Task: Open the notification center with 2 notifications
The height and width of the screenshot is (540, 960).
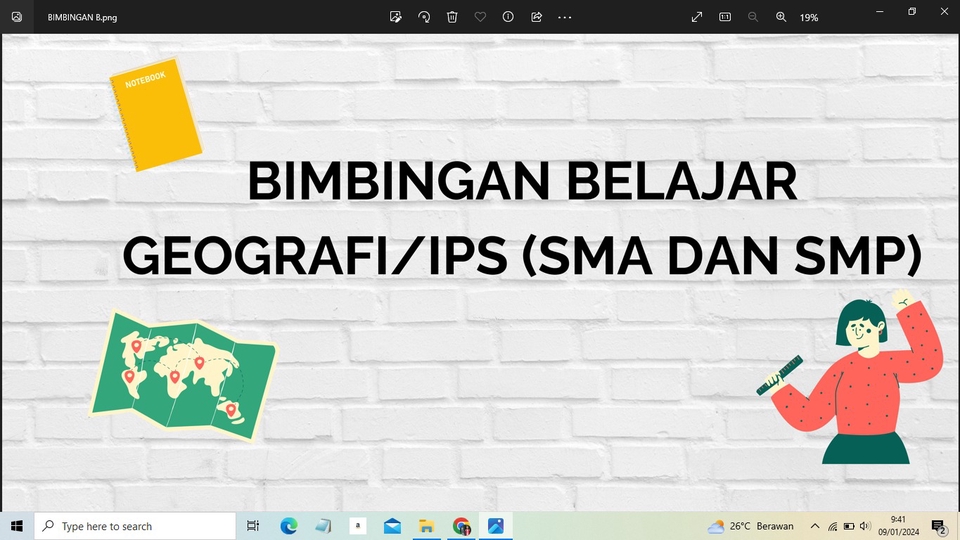Action: coord(939,527)
